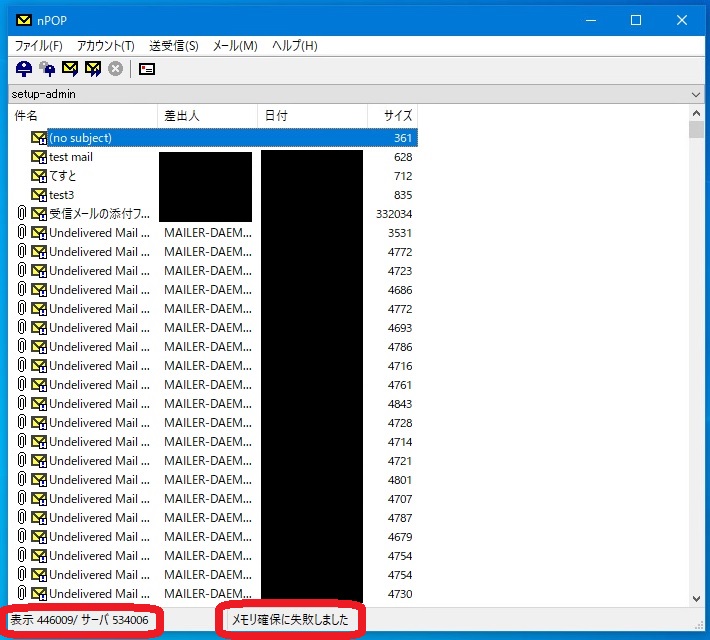
Task: Click the size value 4761
Action: pos(400,385)
